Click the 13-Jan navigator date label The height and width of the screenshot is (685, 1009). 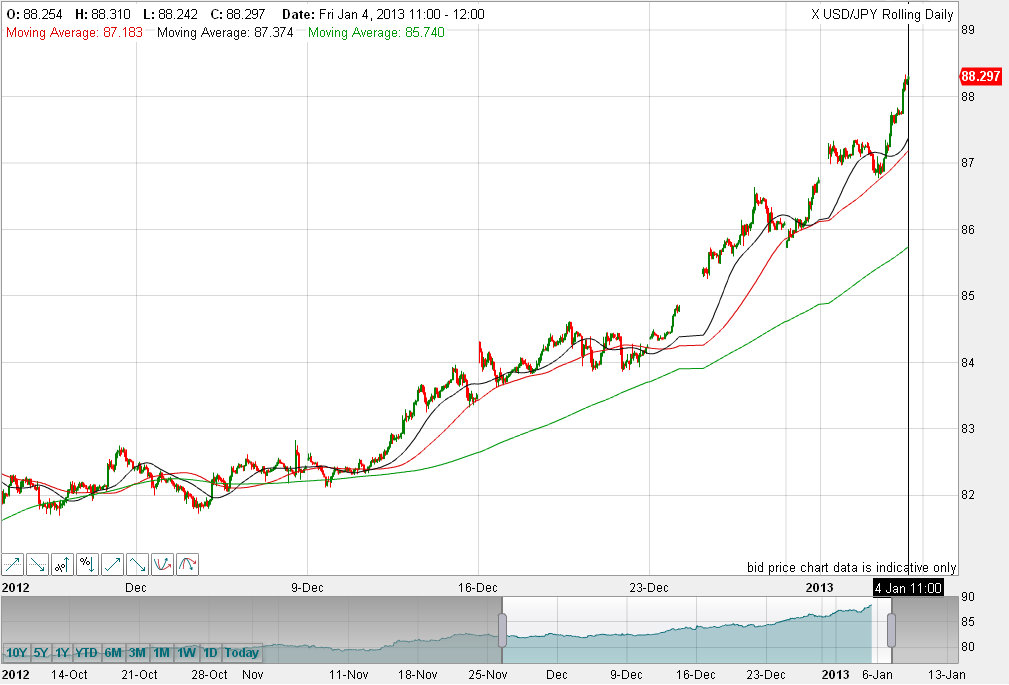[947, 675]
